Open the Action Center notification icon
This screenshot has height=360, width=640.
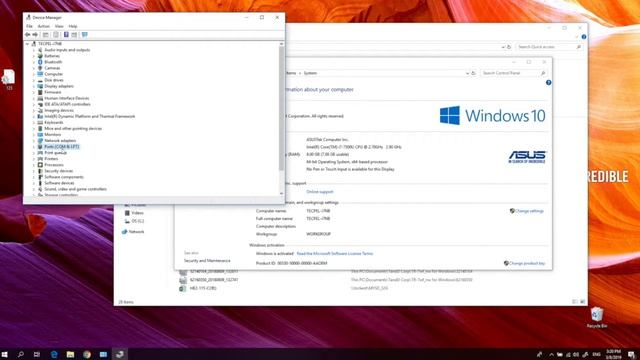(631, 354)
